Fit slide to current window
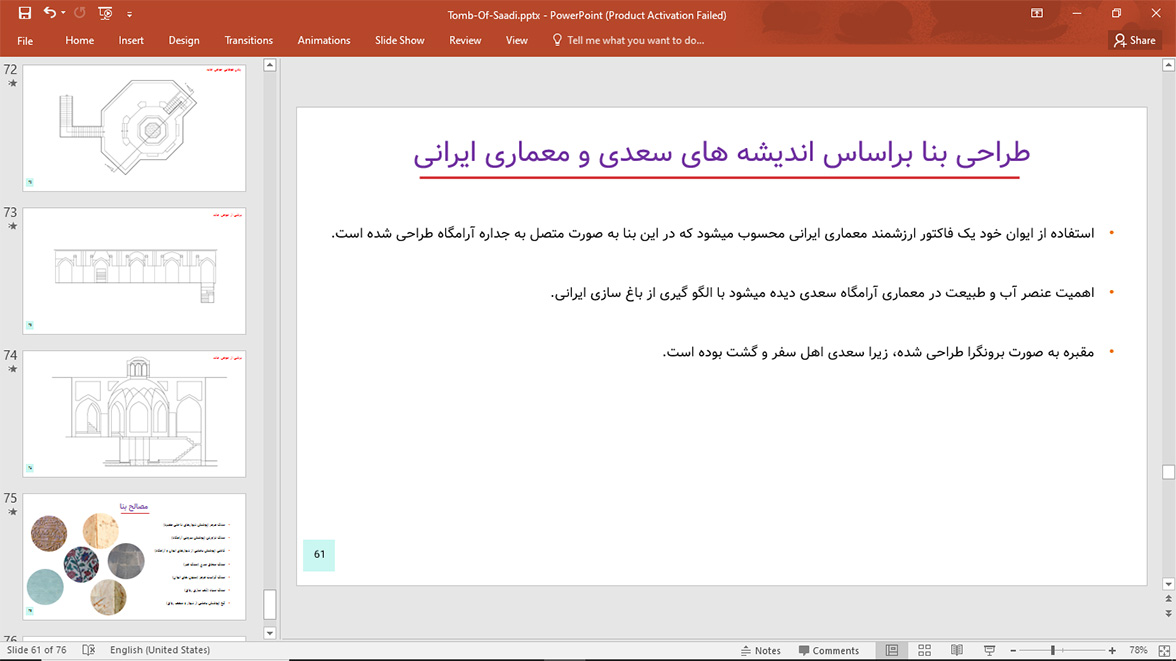Screen dimensions: 1176x661 point(1164,650)
